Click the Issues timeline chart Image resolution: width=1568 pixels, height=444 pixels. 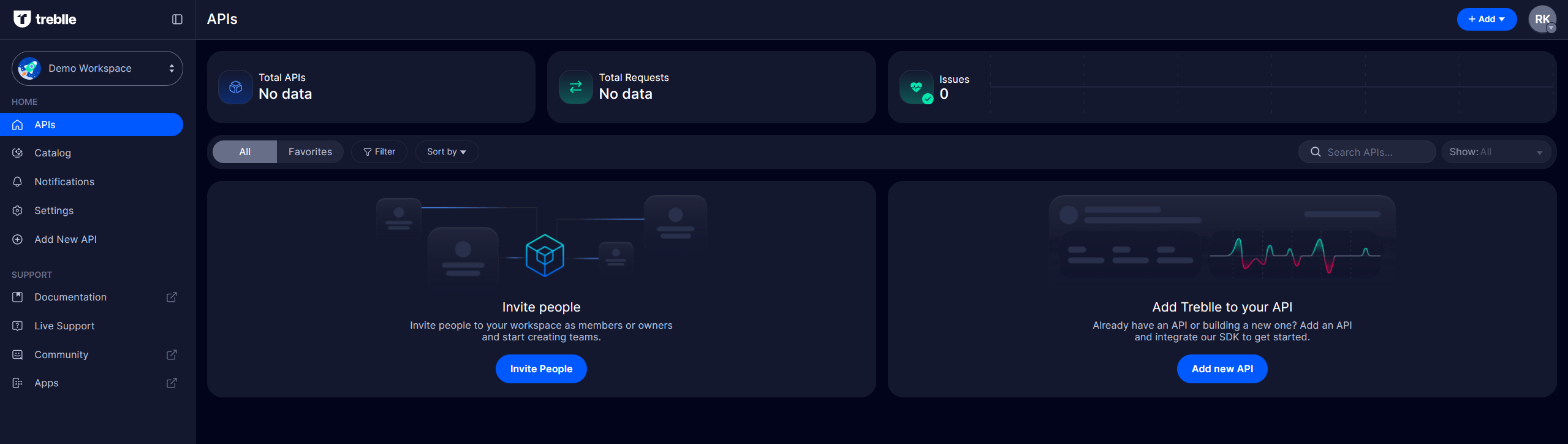[1271, 86]
